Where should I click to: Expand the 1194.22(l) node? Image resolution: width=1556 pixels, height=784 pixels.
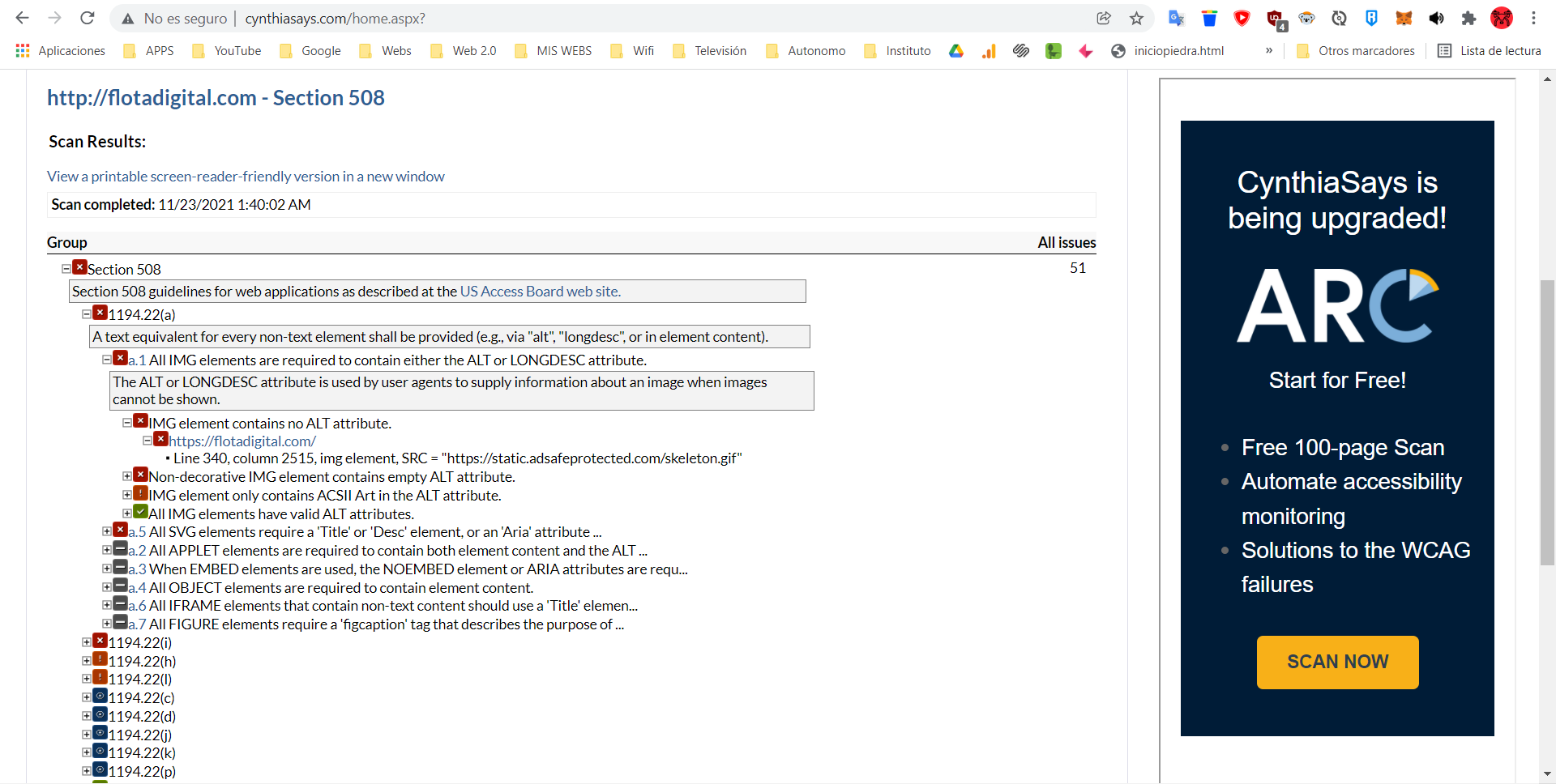(x=87, y=679)
